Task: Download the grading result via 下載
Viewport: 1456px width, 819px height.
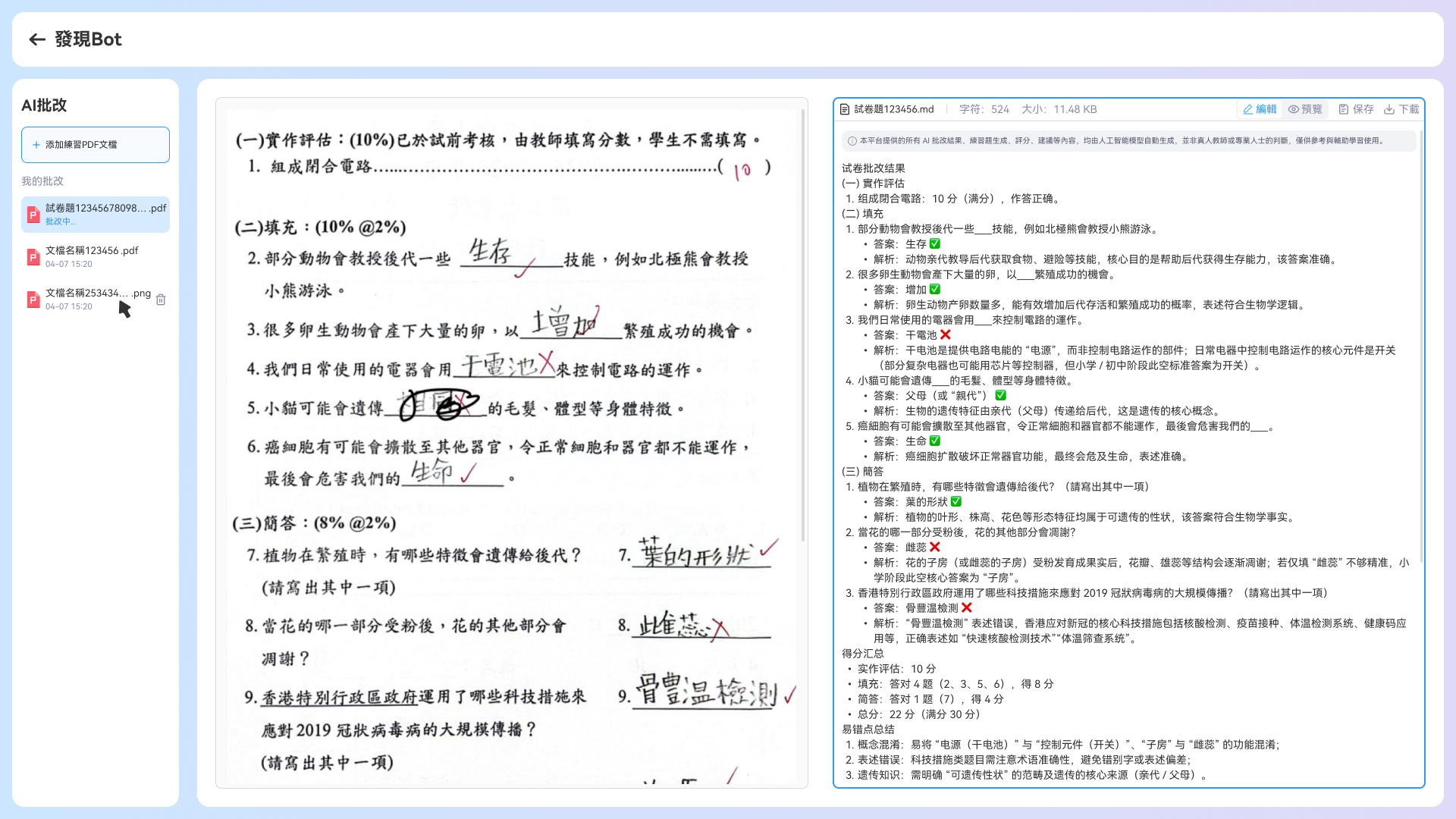Action: pyautogui.click(x=1401, y=109)
